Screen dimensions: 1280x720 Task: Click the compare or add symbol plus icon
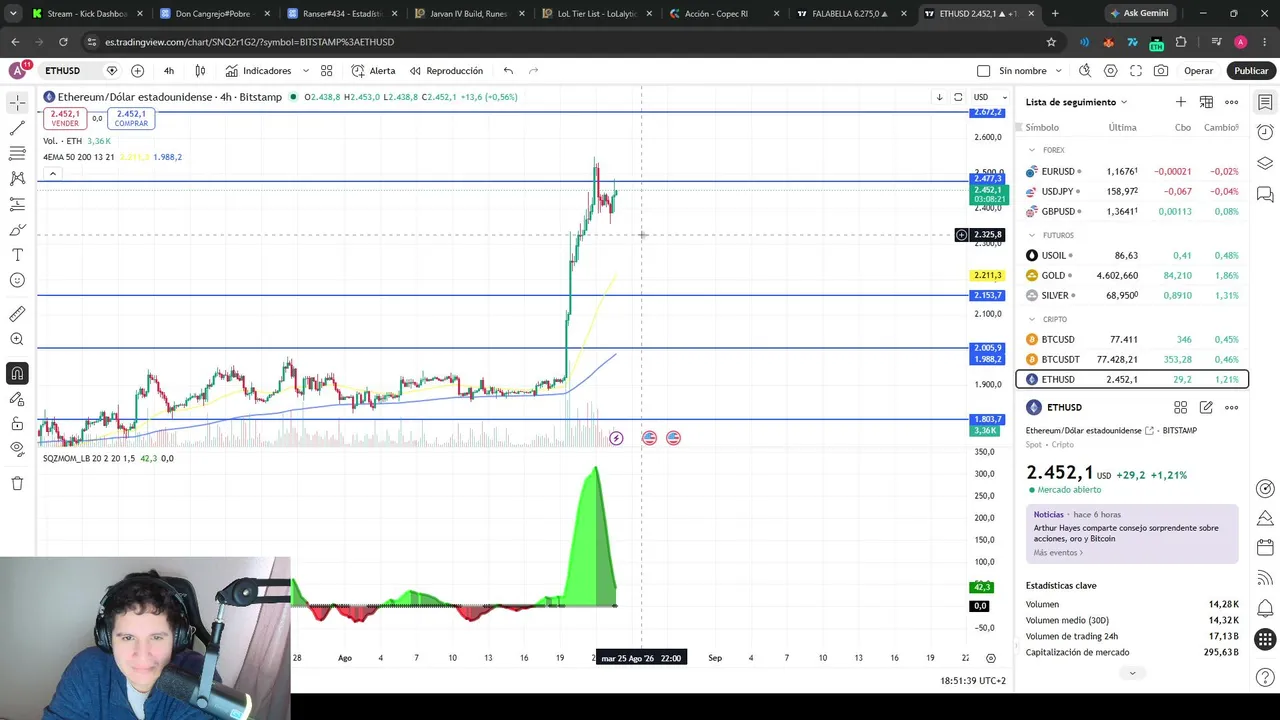[x=137, y=71]
